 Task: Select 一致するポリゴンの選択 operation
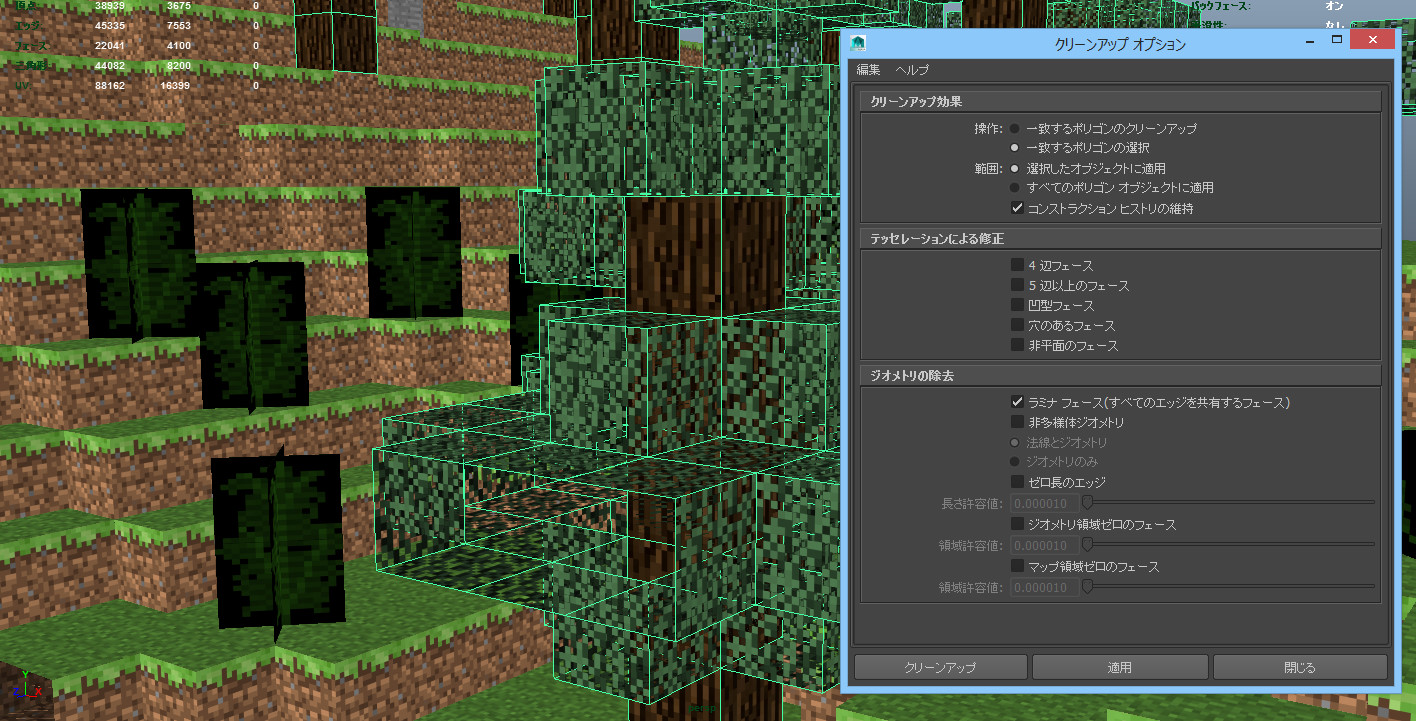[x=1015, y=148]
